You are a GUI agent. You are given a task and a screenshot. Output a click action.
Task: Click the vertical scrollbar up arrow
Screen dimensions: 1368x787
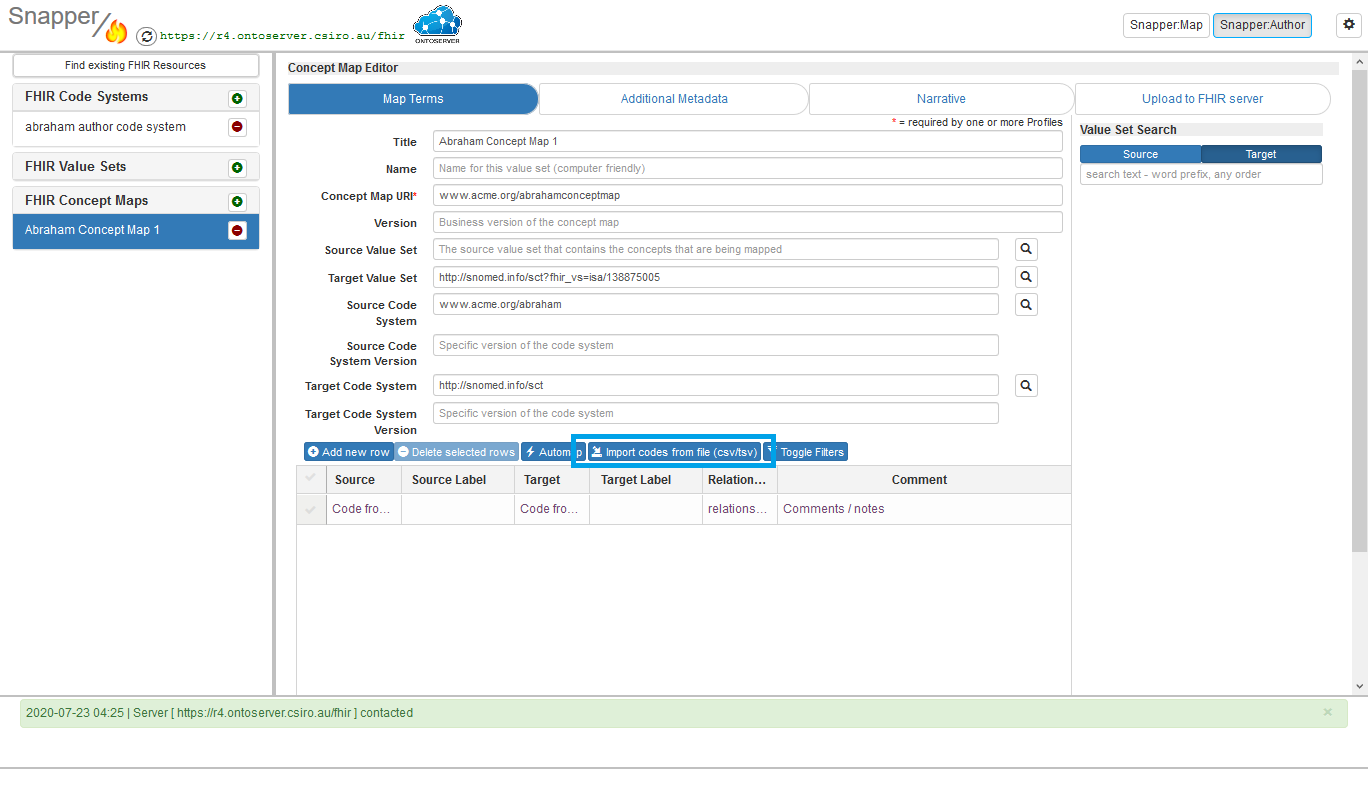click(x=1359, y=63)
